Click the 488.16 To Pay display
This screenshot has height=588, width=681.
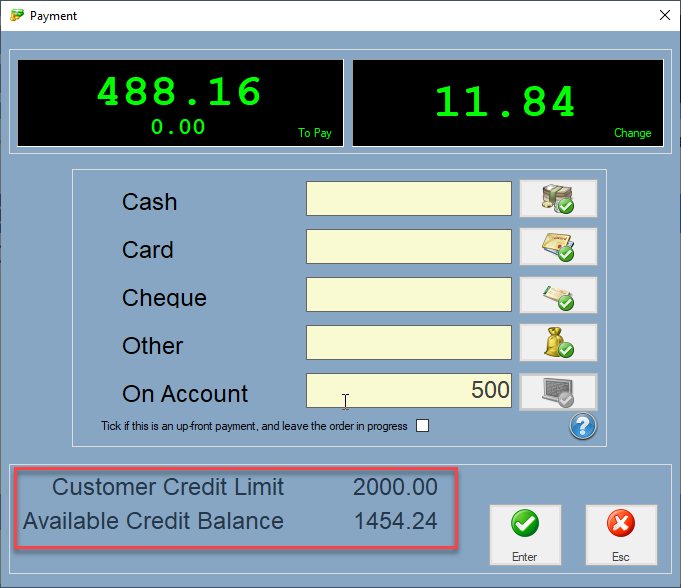point(180,104)
